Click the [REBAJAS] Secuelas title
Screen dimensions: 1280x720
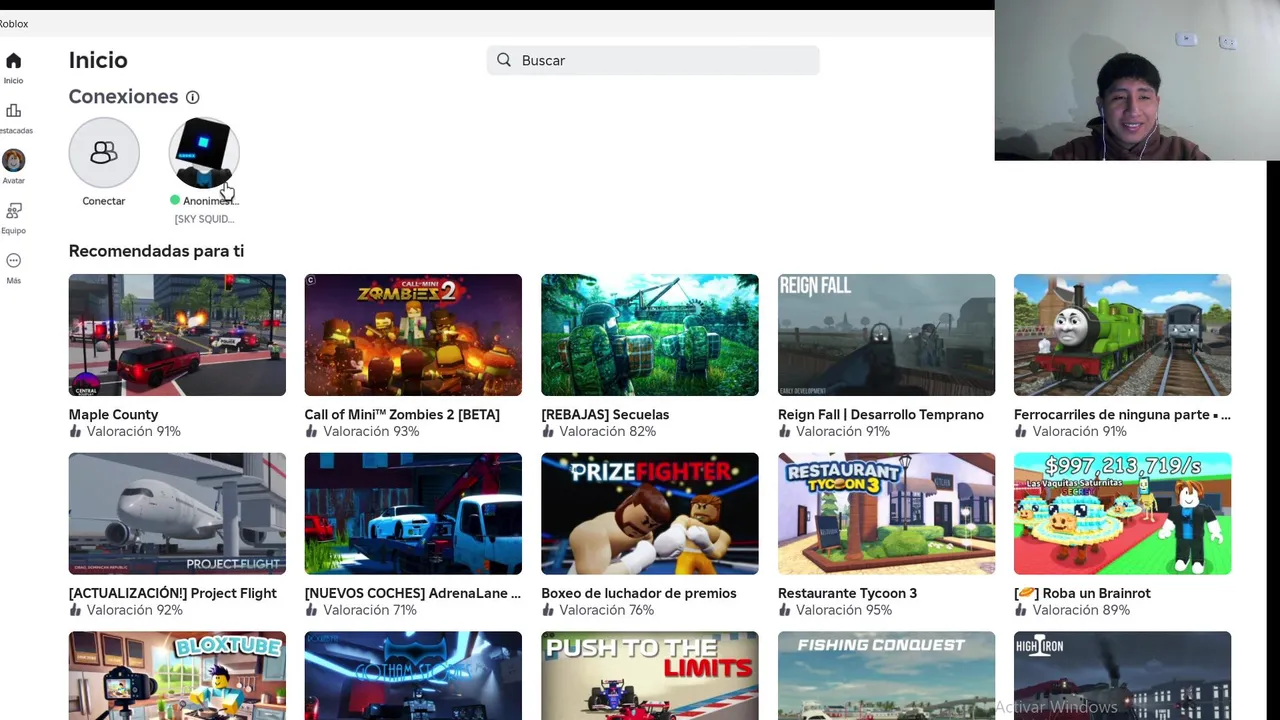coord(605,414)
